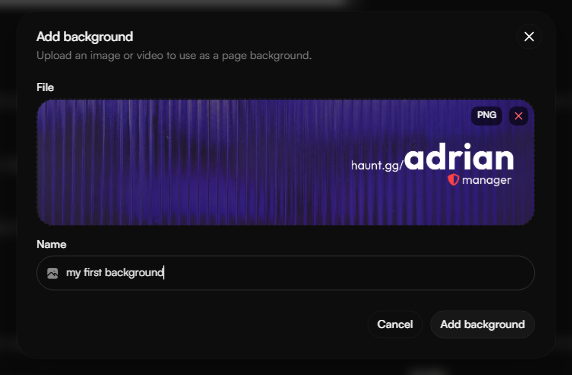
Task: Focus the Name input field
Action: tap(286, 273)
